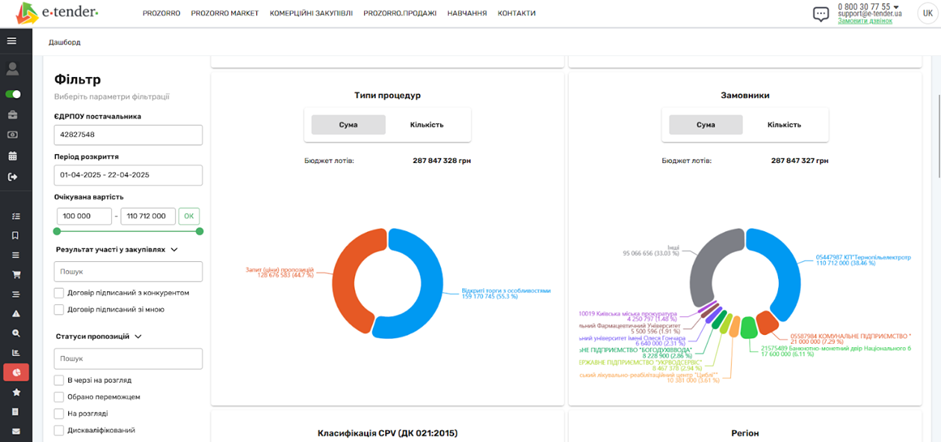Open the PROZORRO MARKET menu item

coord(228,14)
